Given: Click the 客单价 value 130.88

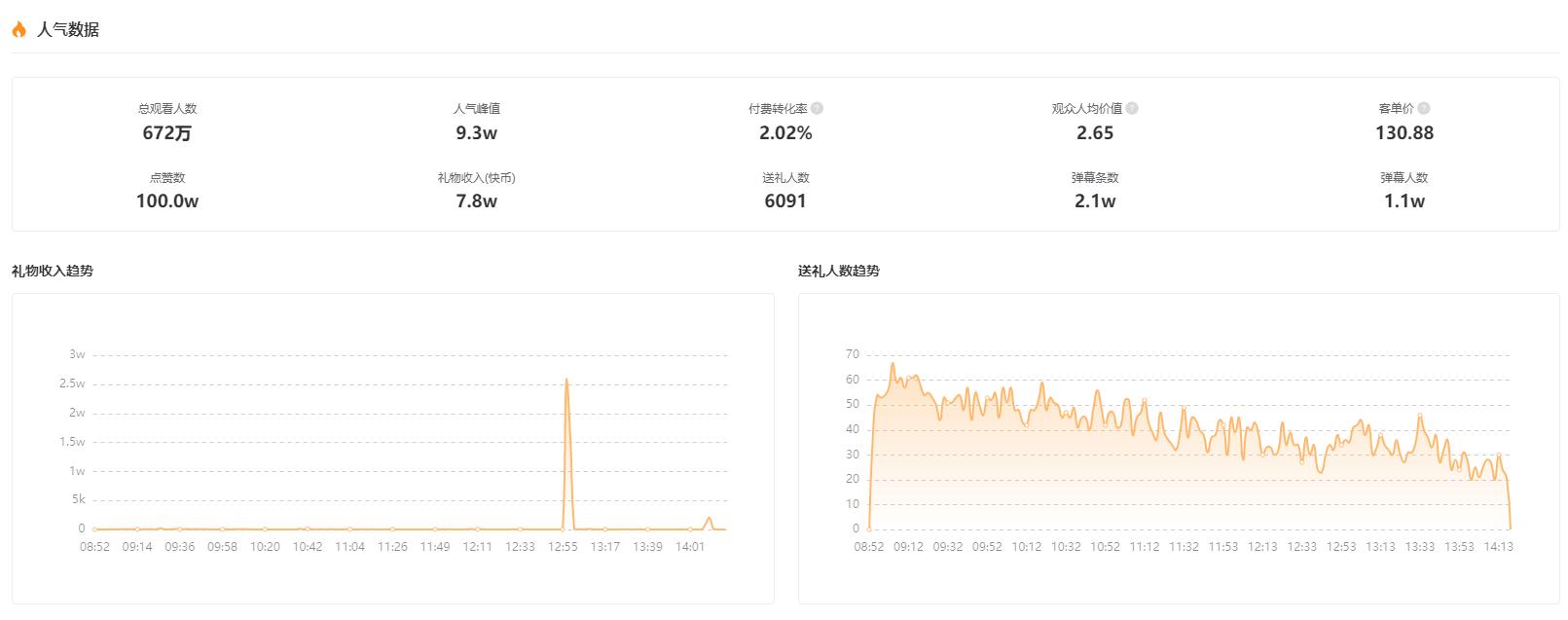Looking at the screenshot, I should 1404,133.
